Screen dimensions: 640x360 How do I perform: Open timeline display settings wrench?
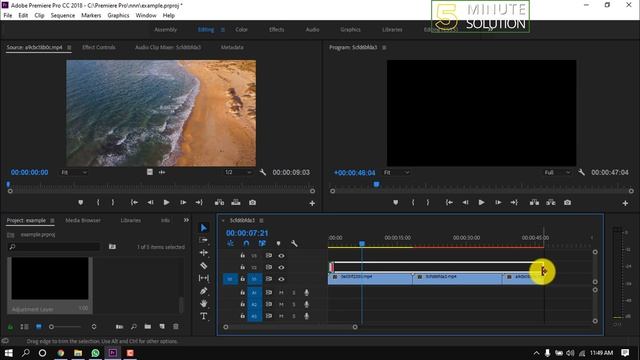coord(294,243)
